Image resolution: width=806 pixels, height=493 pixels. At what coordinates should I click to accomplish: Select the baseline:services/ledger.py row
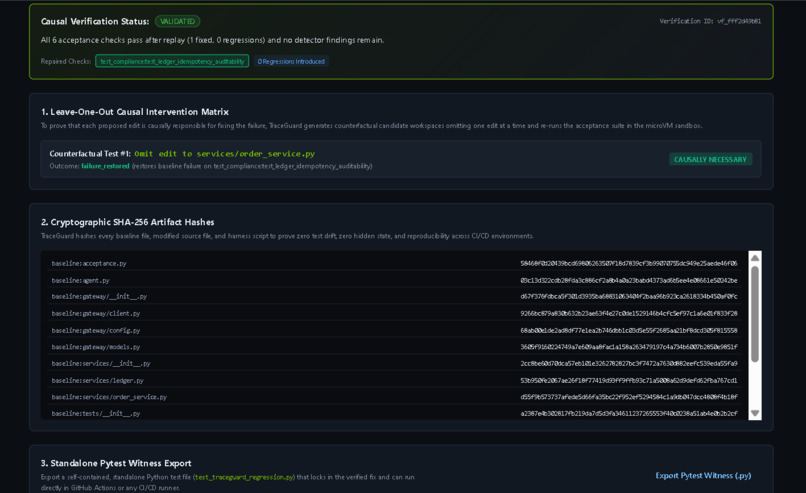(394, 380)
